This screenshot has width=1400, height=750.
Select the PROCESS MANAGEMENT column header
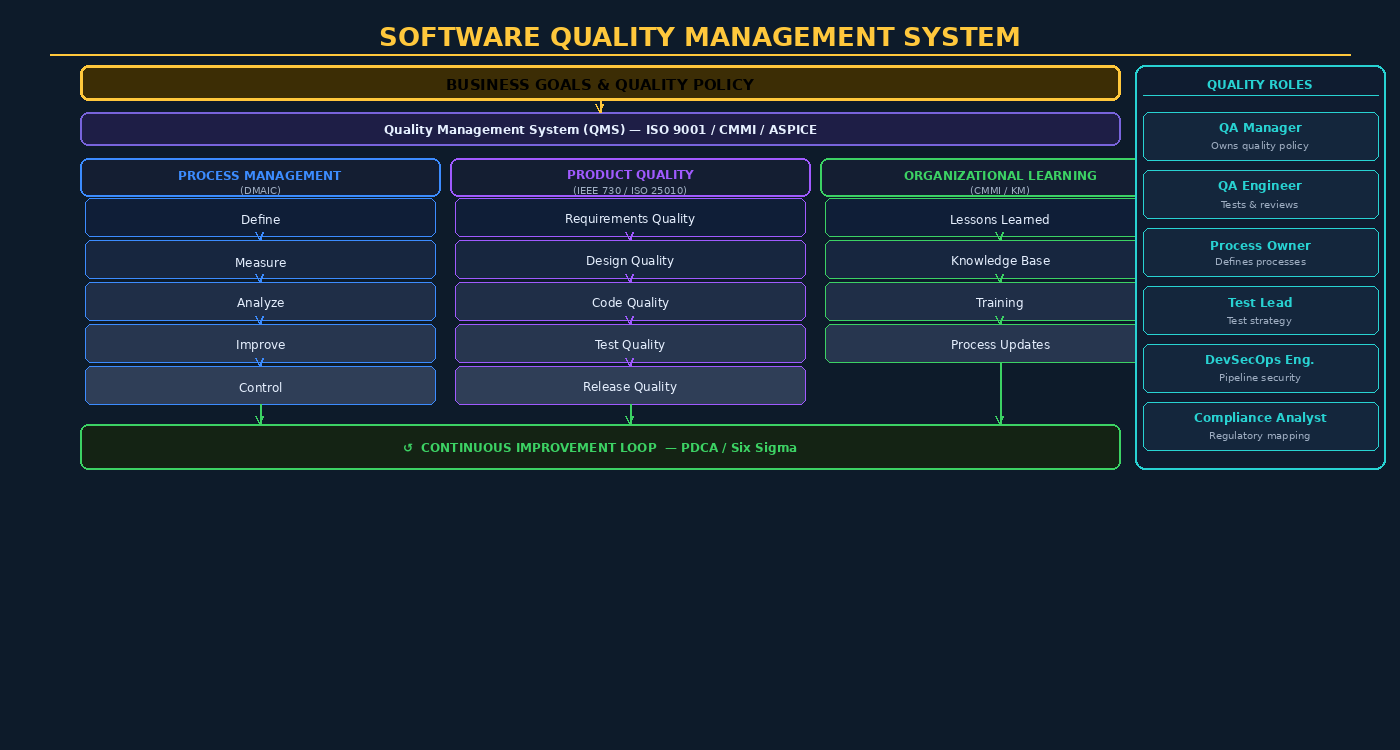[260, 177]
